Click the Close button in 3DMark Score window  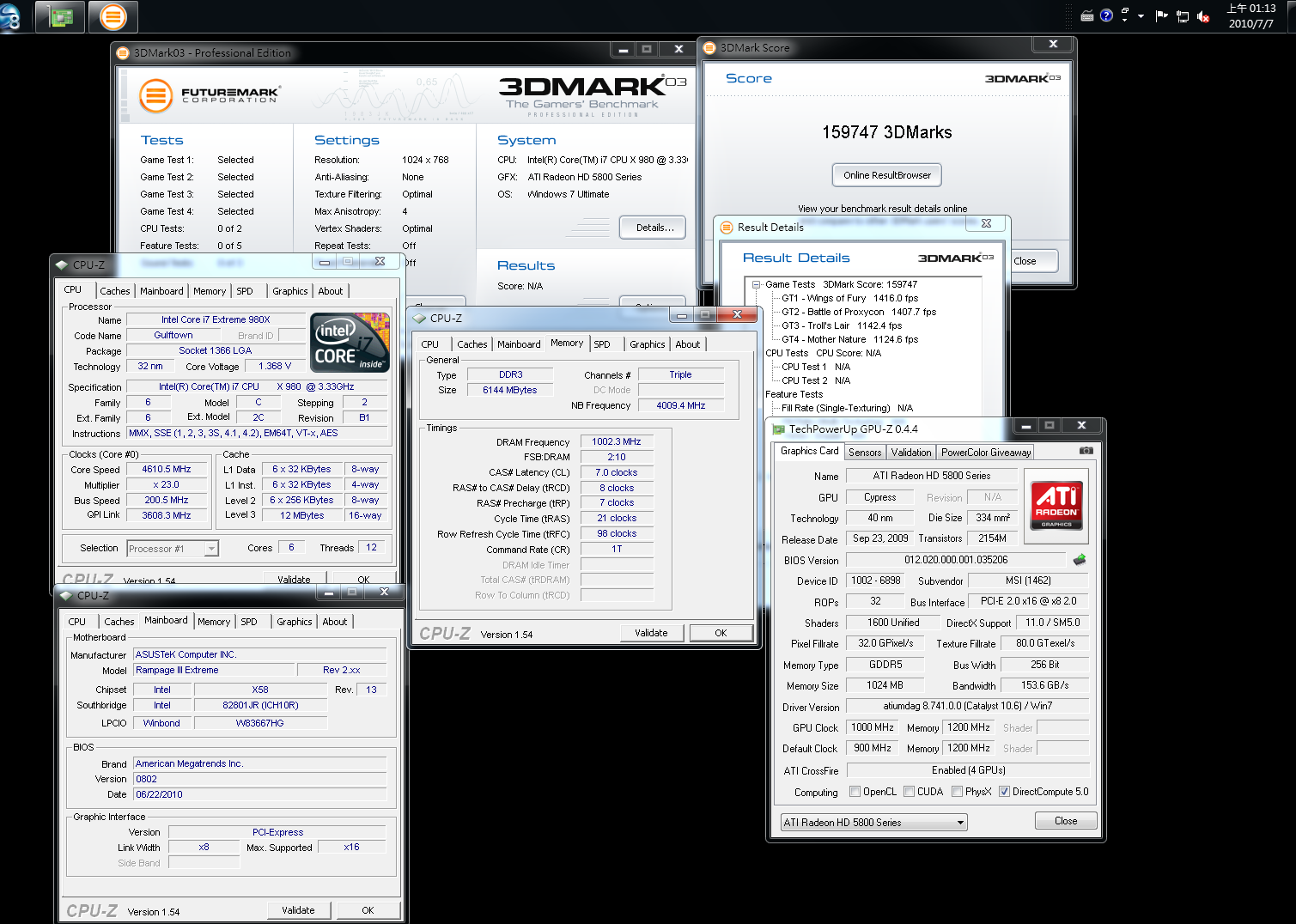1034,261
